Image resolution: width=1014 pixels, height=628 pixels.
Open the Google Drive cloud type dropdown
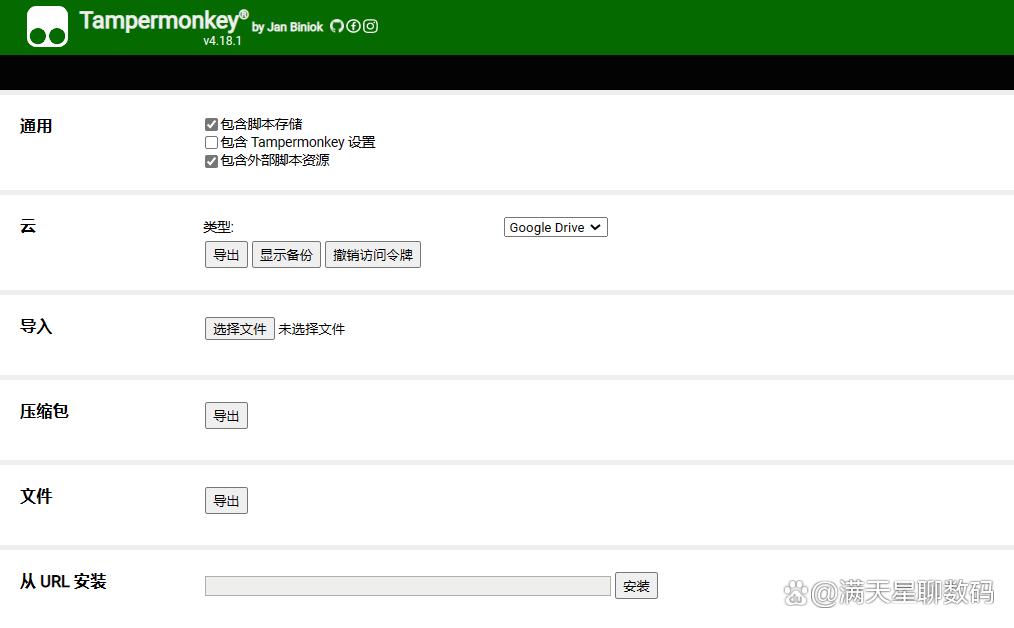[556, 227]
